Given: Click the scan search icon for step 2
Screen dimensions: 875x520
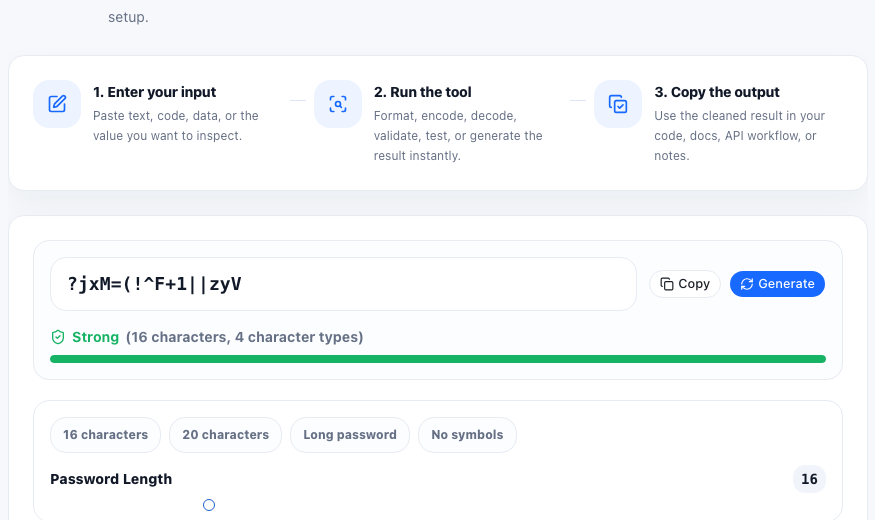Looking at the screenshot, I should pos(338,104).
